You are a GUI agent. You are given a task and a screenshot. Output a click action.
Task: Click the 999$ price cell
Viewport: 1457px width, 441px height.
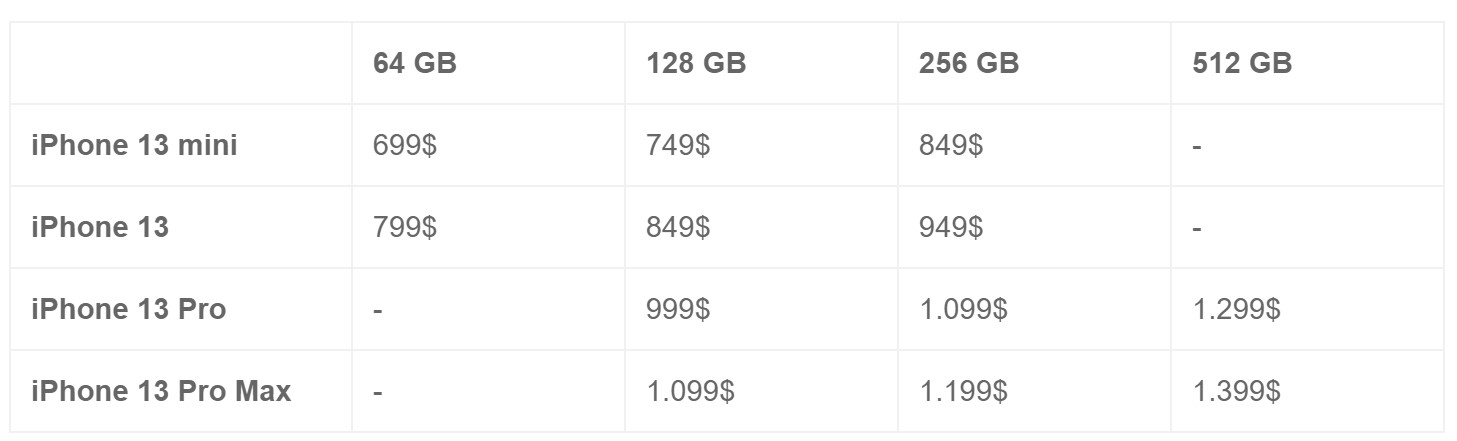coord(678,309)
